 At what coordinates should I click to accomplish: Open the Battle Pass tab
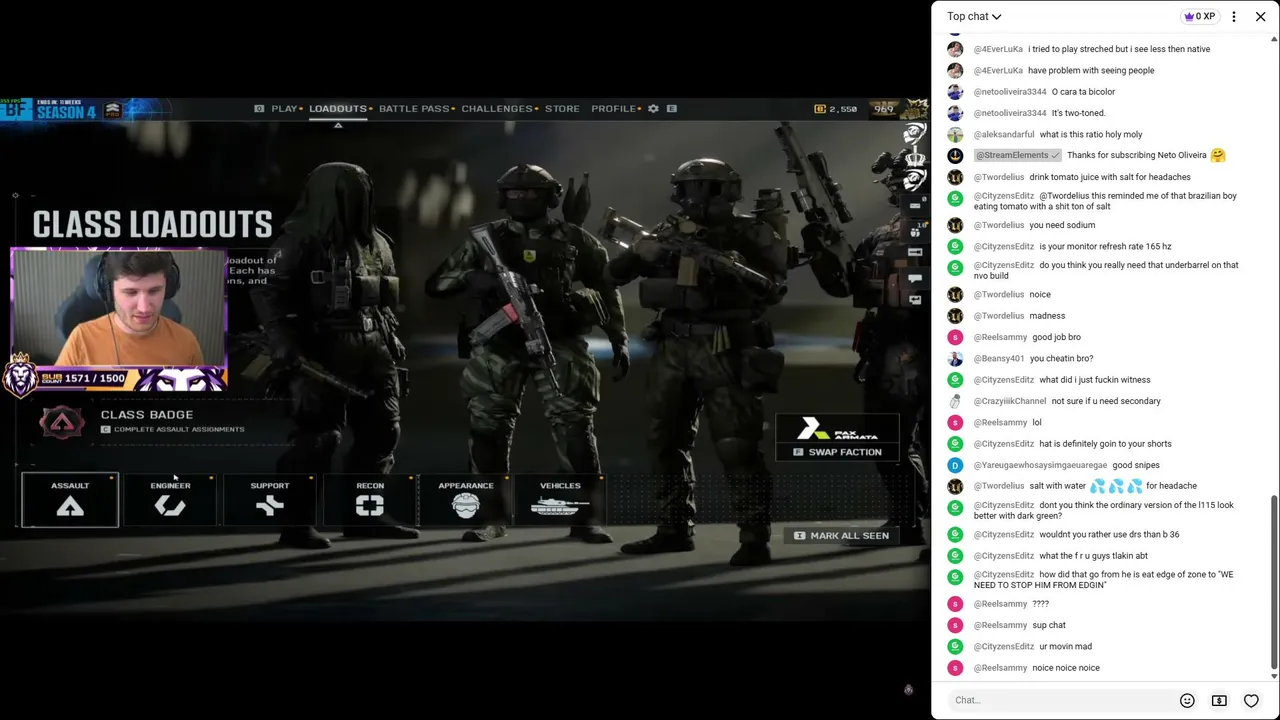point(414,108)
